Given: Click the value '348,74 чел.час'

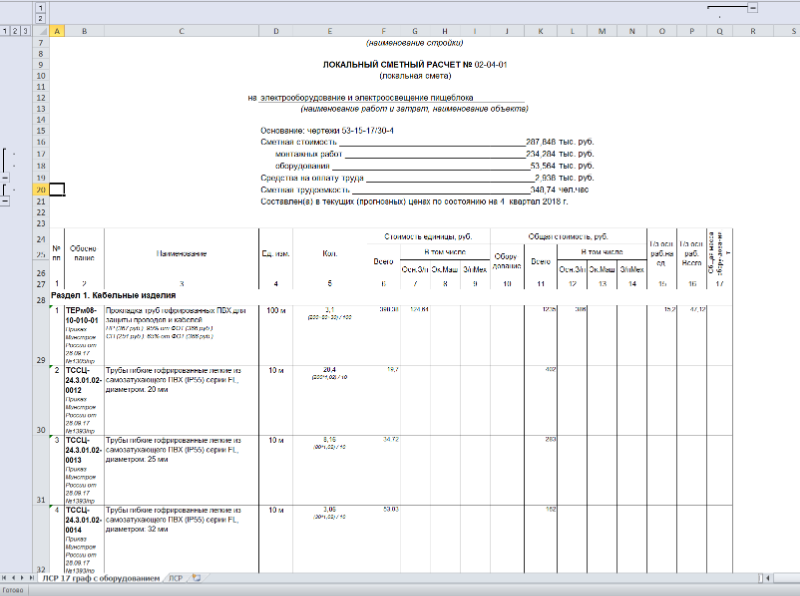Looking at the screenshot, I should (559, 190).
